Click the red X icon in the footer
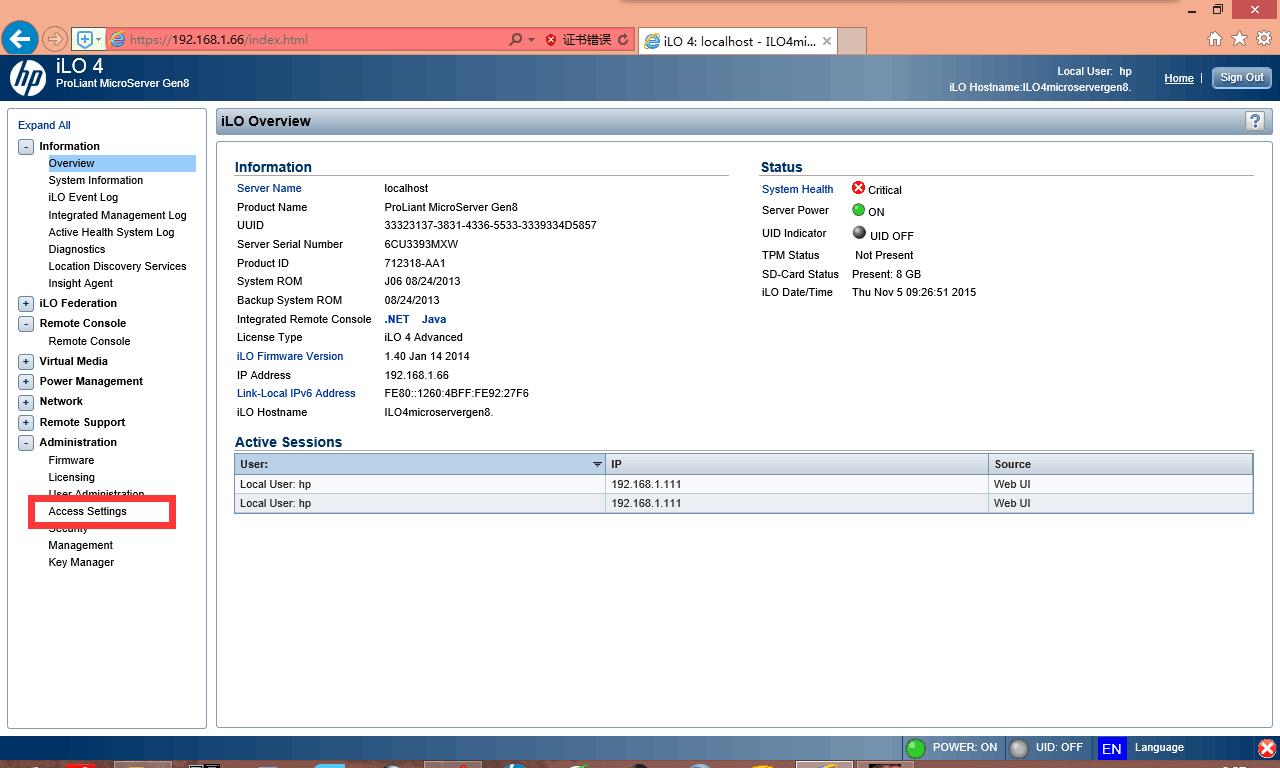Screen dimensions: 1280x768 (x=1267, y=748)
